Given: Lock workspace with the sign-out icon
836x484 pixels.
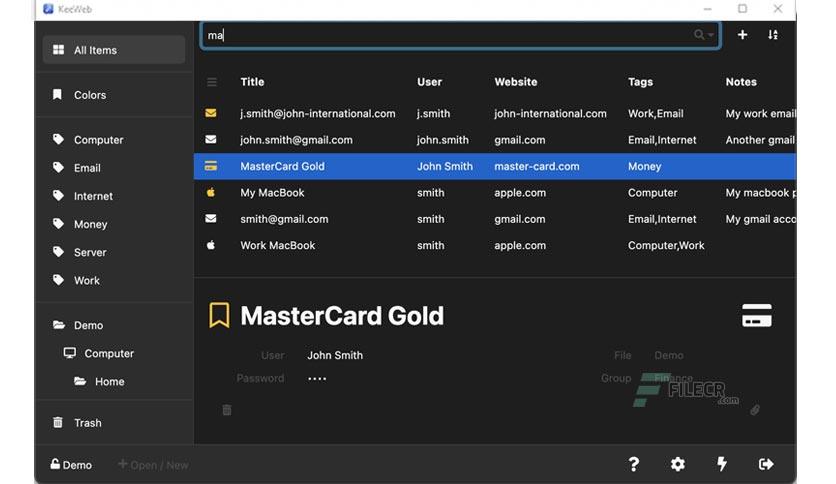Looking at the screenshot, I should pos(766,464).
